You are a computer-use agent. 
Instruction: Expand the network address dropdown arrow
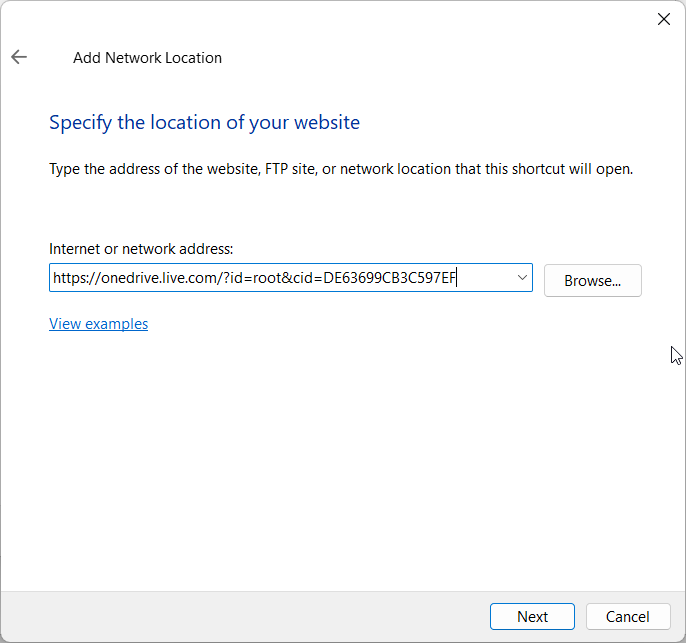522,278
